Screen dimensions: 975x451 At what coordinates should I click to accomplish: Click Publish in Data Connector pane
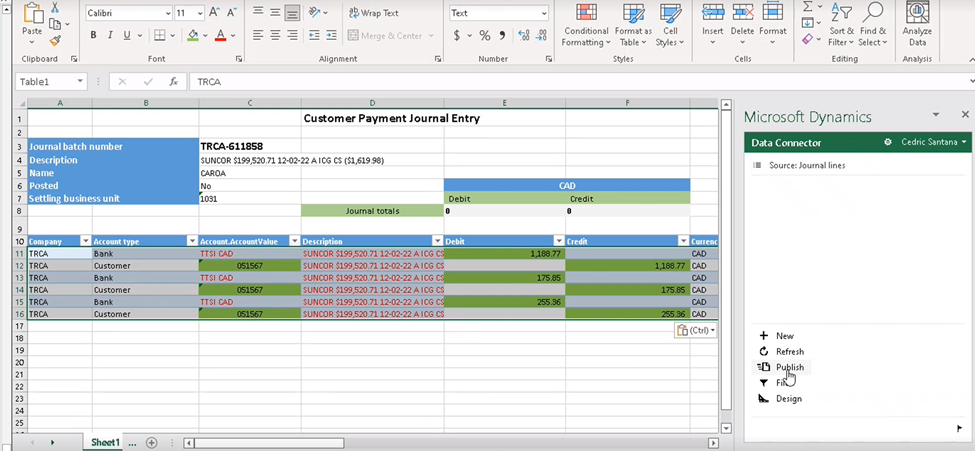[782, 367]
